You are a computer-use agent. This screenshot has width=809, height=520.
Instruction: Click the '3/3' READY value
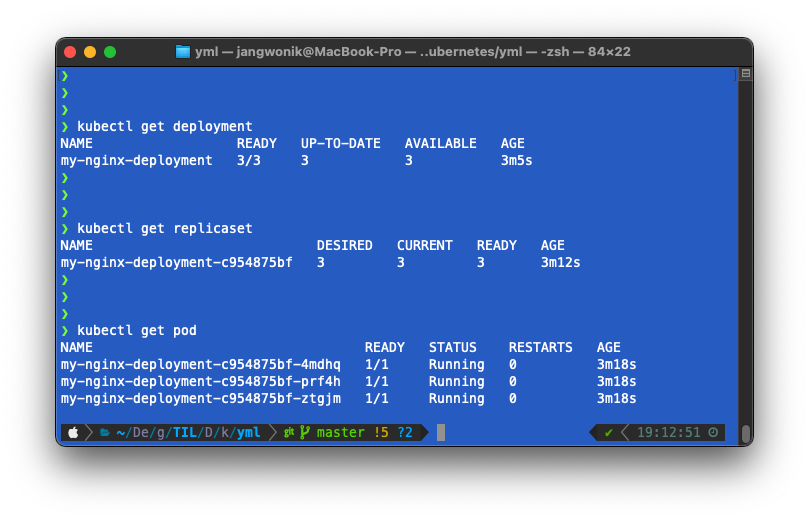[249, 160]
